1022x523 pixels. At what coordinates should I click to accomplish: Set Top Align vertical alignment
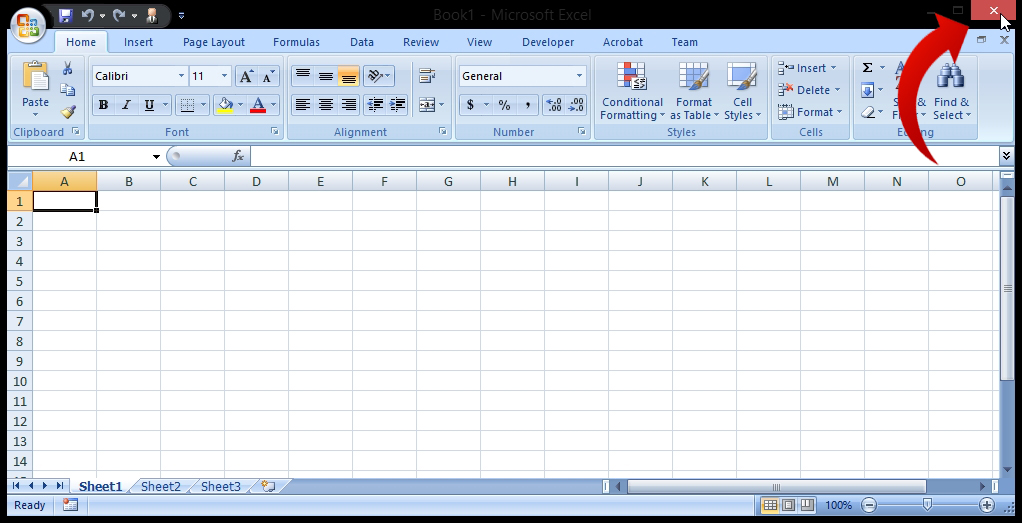click(302, 76)
